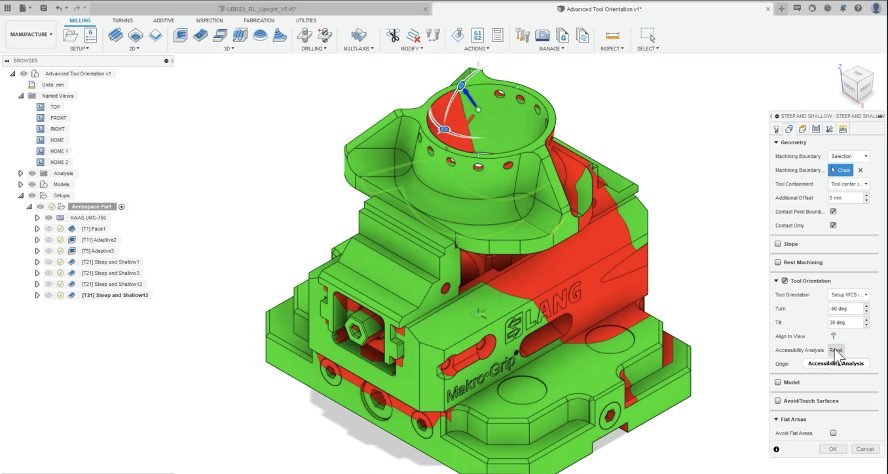Image resolution: width=888 pixels, height=474 pixels.
Task: Open the Machining Boundary Selection dropdown
Action: tap(848, 156)
